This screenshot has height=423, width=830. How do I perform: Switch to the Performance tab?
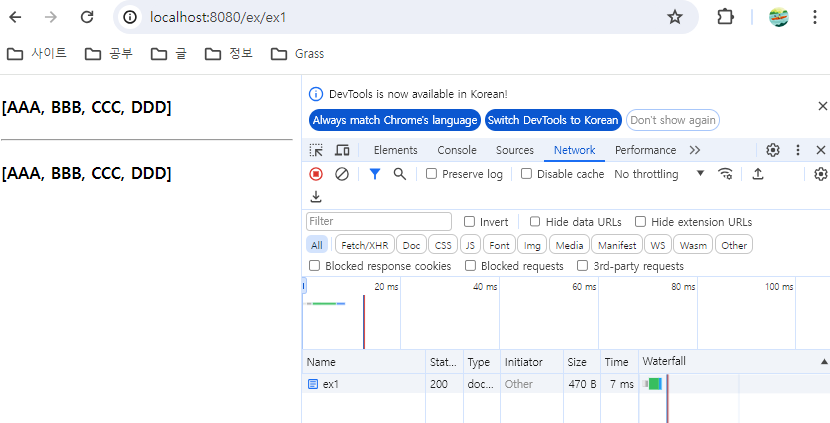645,150
